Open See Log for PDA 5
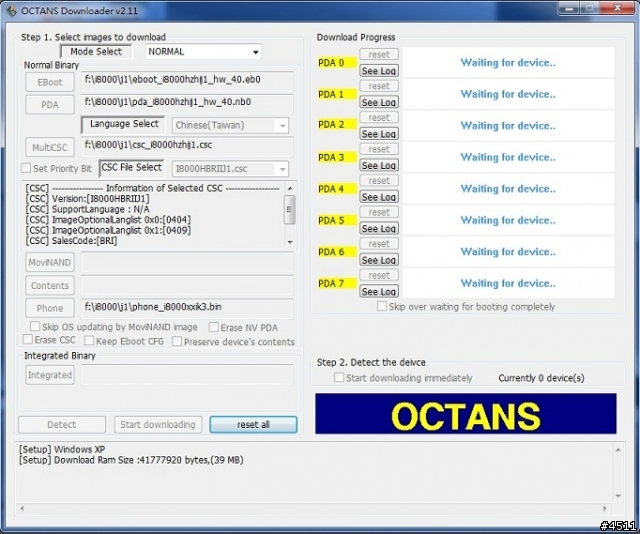This screenshot has height=534, width=640. (379, 229)
